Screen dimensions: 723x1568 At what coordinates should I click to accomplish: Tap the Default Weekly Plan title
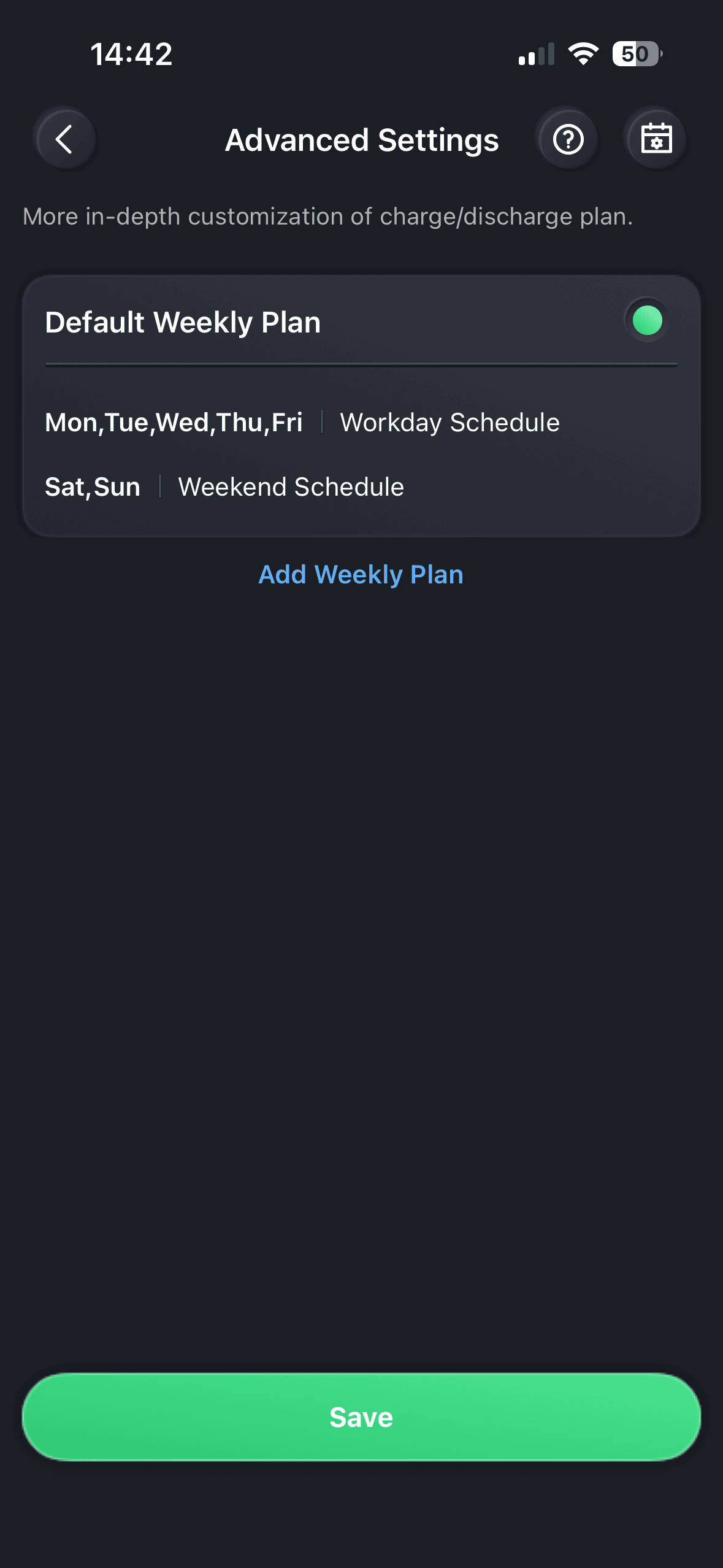[x=183, y=323]
